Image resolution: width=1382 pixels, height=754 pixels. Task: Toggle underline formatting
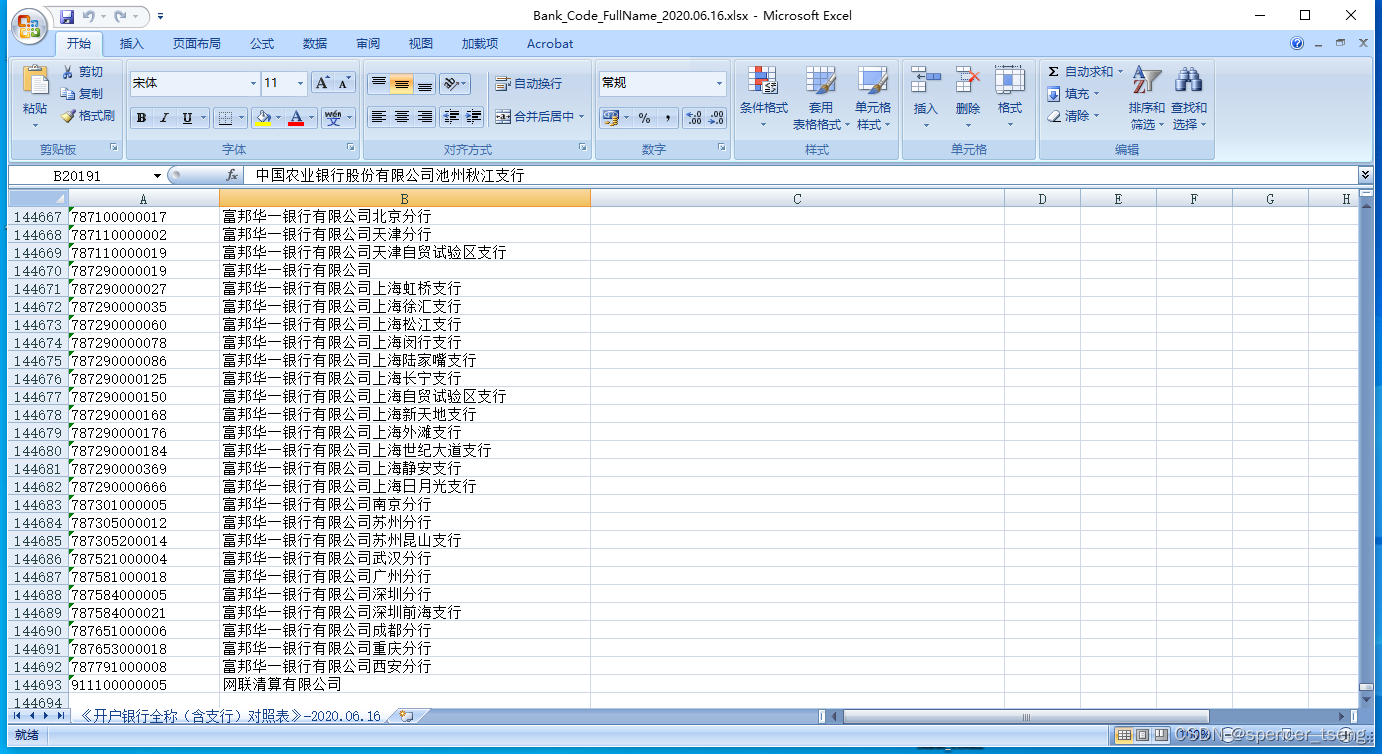(187, 118)
